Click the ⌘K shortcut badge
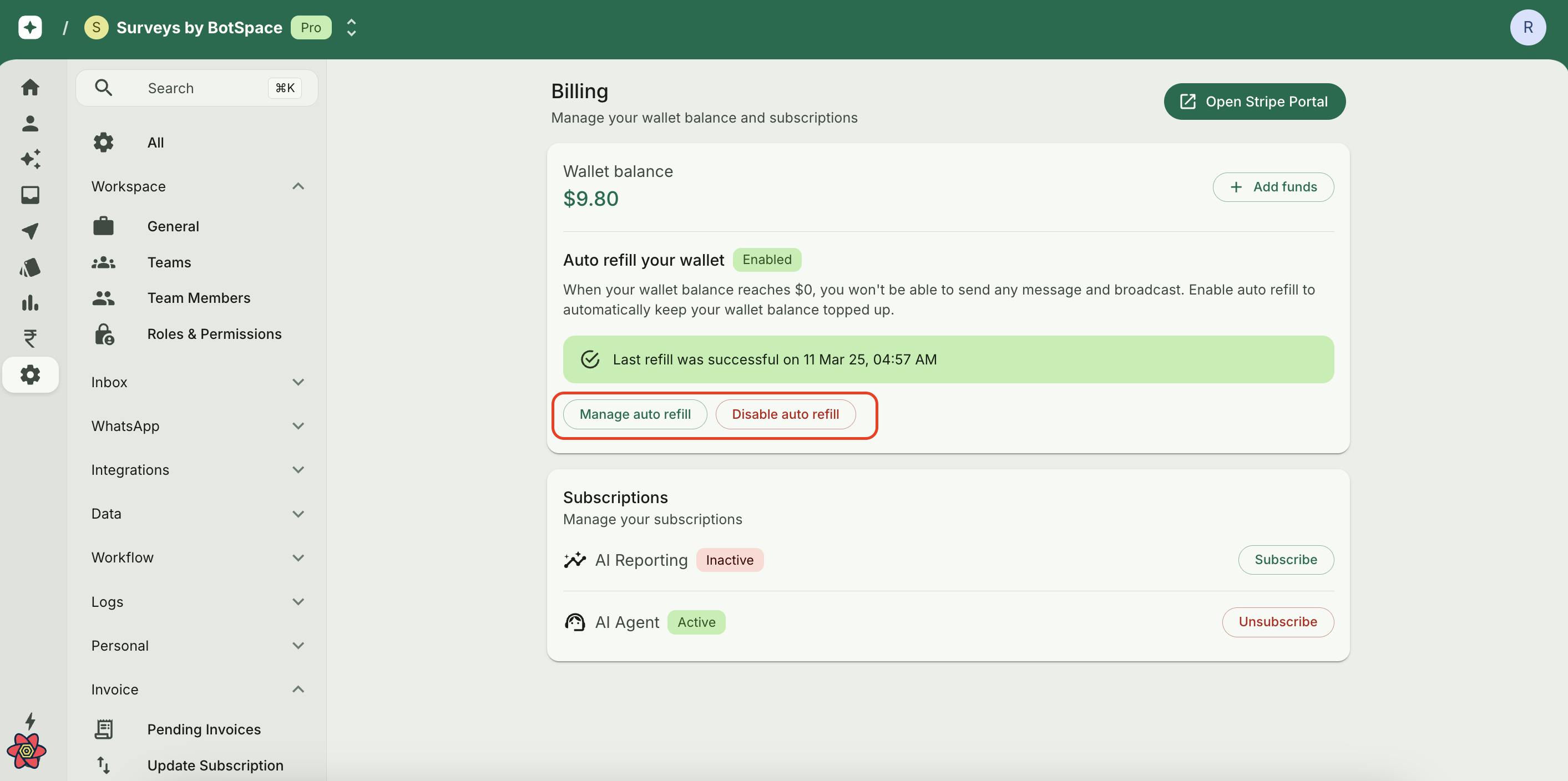Viewport: 1568px width, 781px height. (285, 88)
